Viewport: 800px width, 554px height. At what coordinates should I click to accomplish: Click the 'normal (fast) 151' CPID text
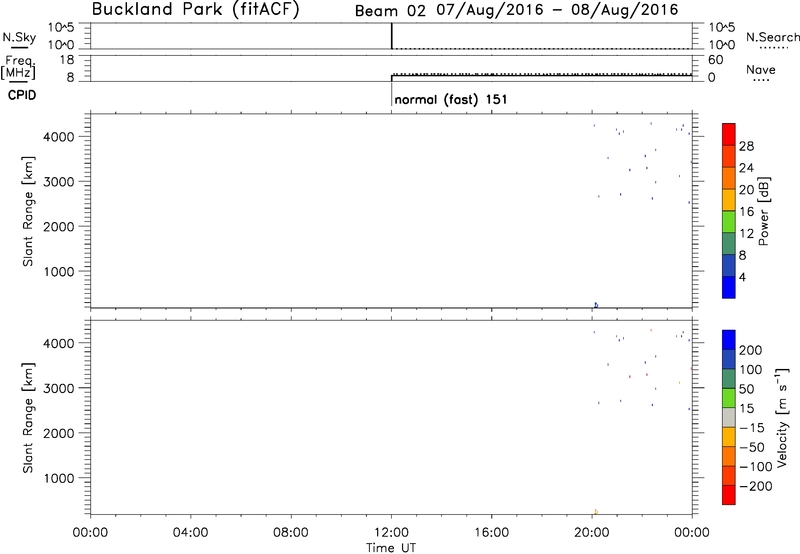pos(451,99)
